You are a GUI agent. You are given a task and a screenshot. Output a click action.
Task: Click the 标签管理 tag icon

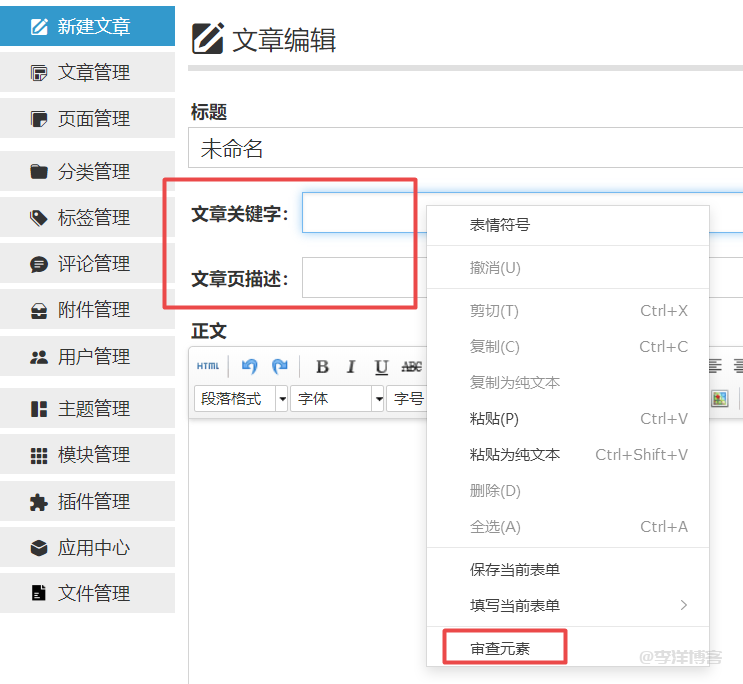tap(39, 217)
